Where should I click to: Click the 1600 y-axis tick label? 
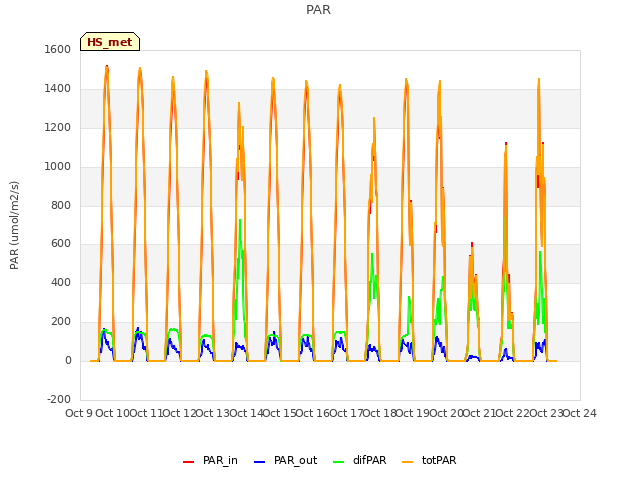(x=58, y=49)
